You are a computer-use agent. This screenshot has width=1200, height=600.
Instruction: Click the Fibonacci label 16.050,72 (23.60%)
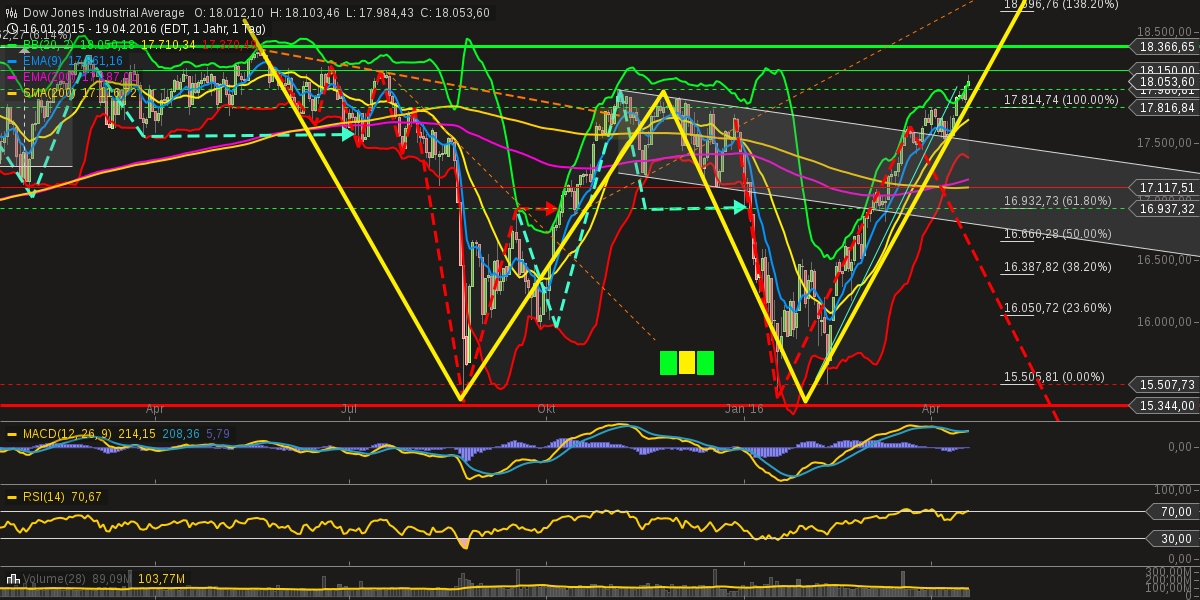tap(1058, 308)
